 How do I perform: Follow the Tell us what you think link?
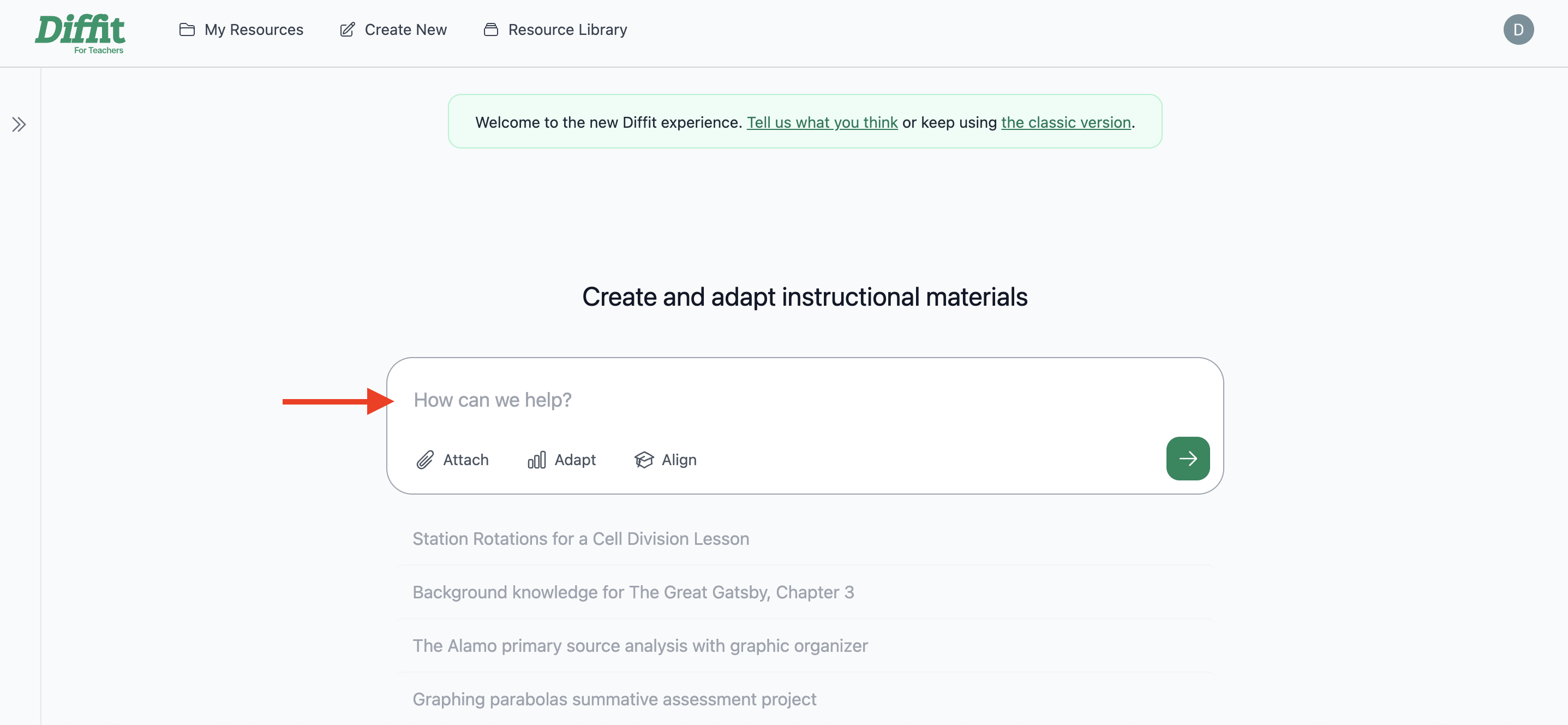(x=822, y=122)
